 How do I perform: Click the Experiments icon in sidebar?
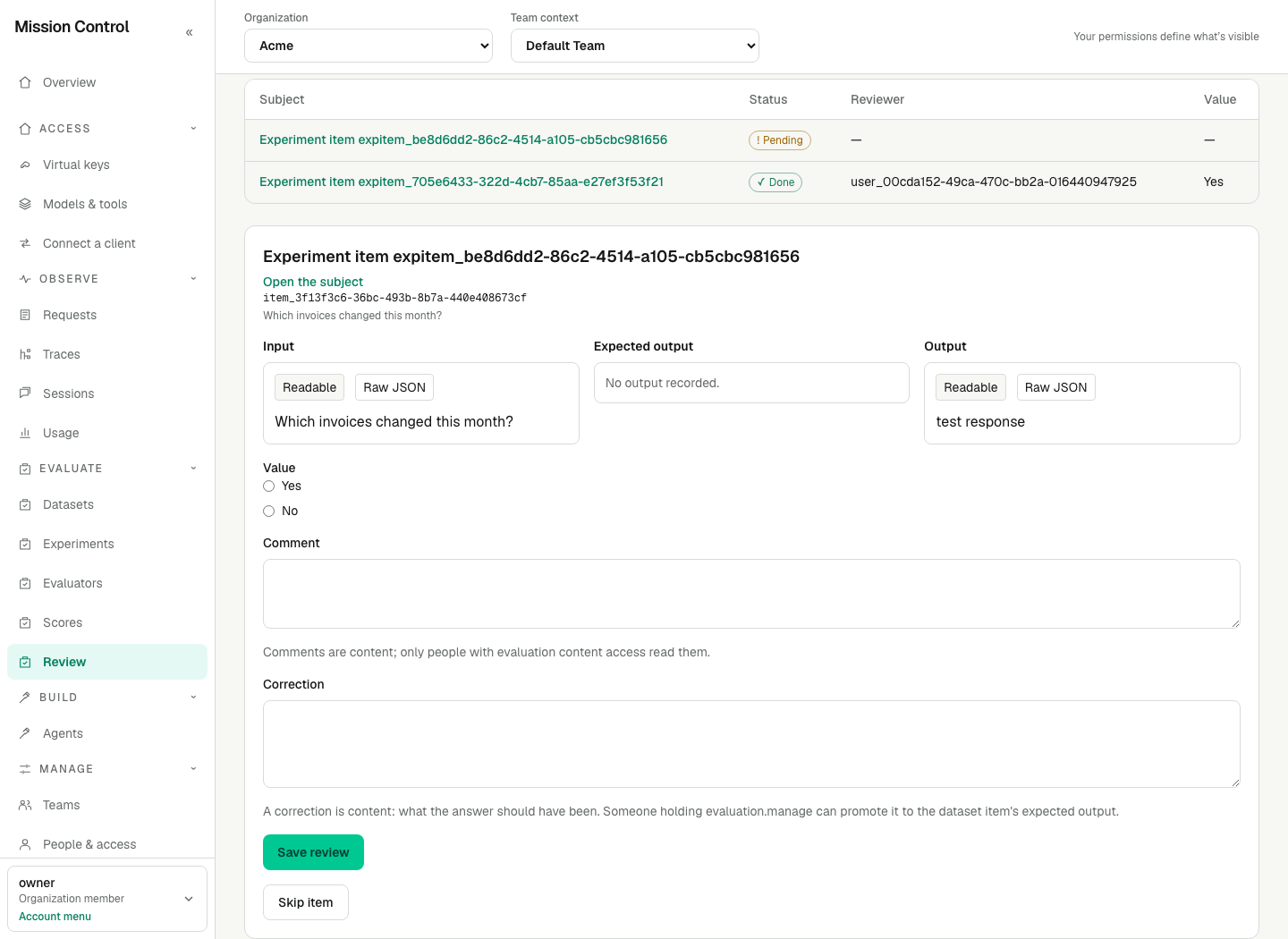click(25, 544)
